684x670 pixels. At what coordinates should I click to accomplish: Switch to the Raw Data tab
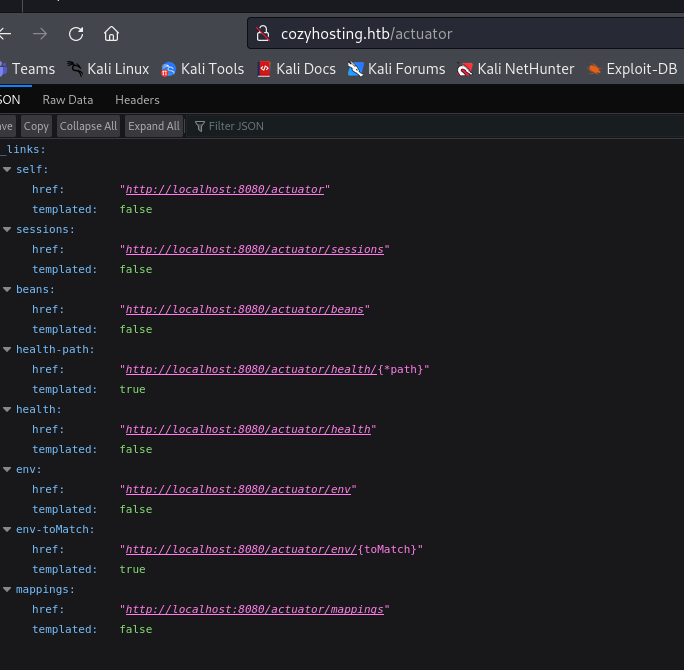point(67,100)
